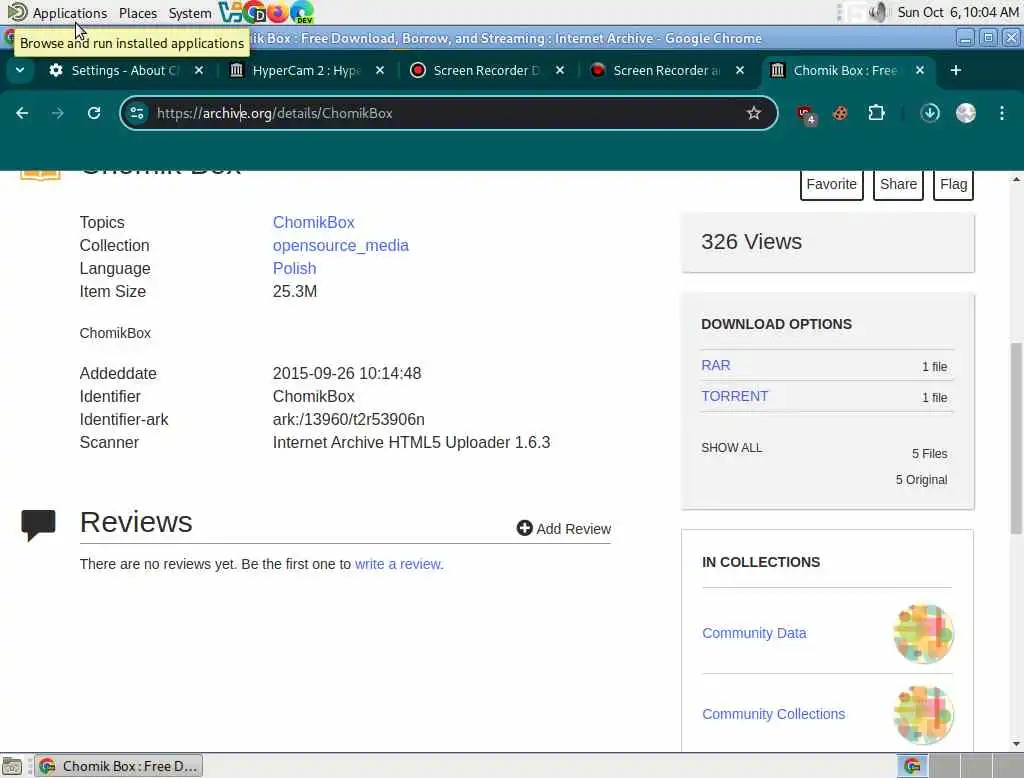Open the Places menu
This screenshot has width=1024, height=778.
coord(138,12)
